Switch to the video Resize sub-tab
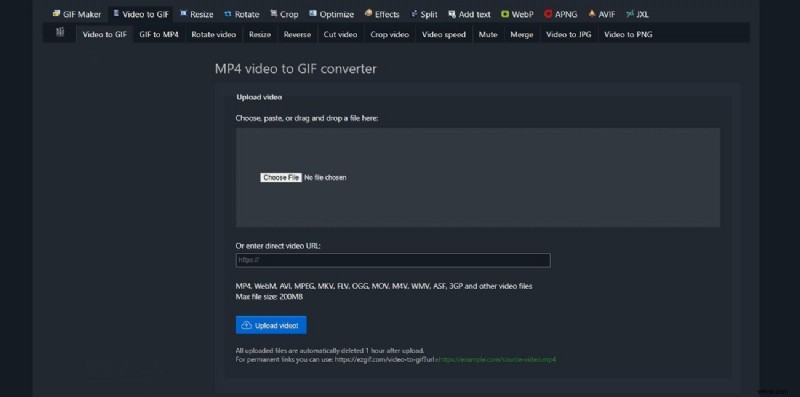Viewport: 800px width, 397px height. pos(260,35)
